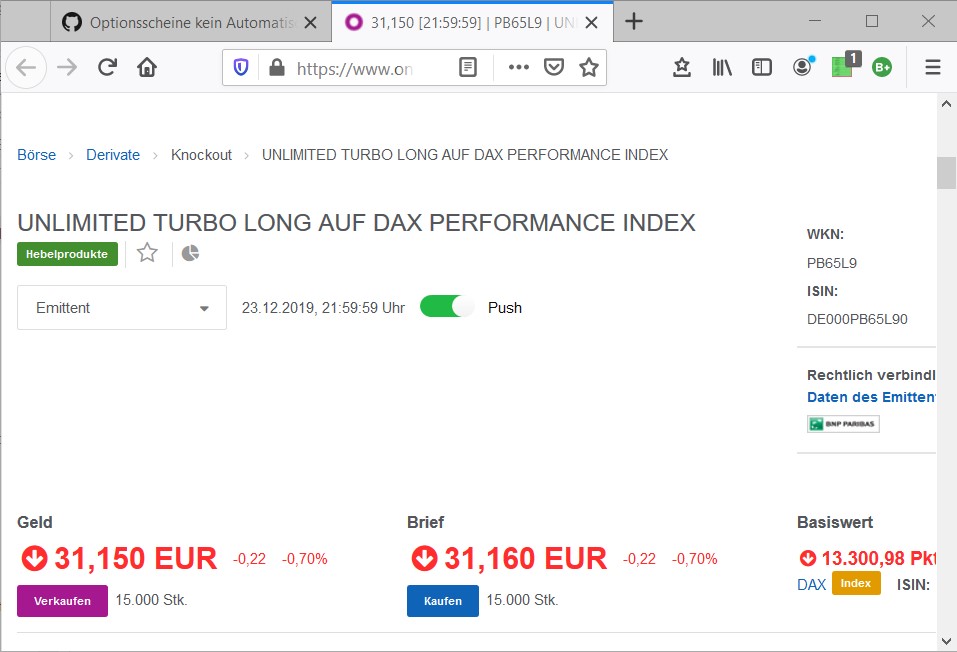Open the Firefox Account profile icon
The height and width of the screenshot is (652, 957).
802,66
